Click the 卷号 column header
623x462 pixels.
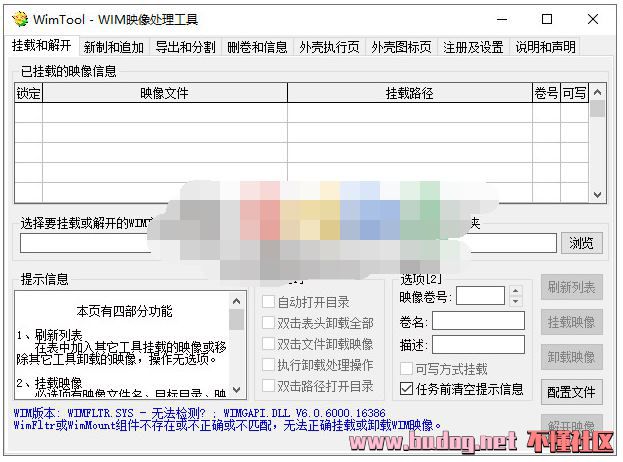point(546,93)
